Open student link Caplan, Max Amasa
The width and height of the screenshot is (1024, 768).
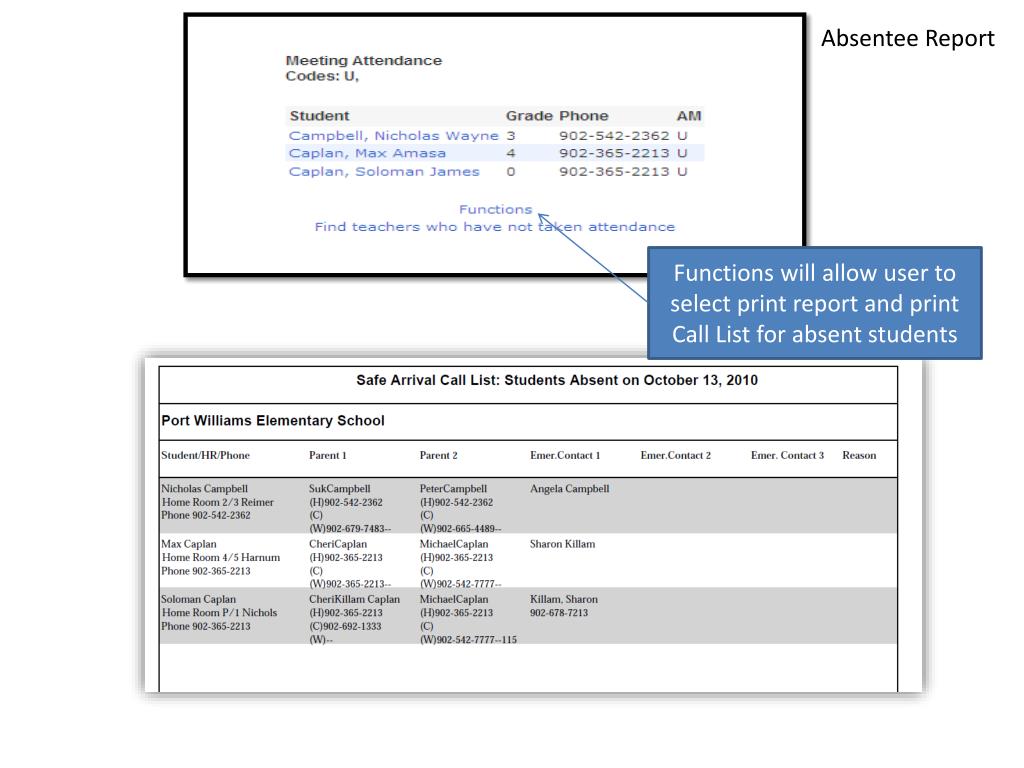367,153
